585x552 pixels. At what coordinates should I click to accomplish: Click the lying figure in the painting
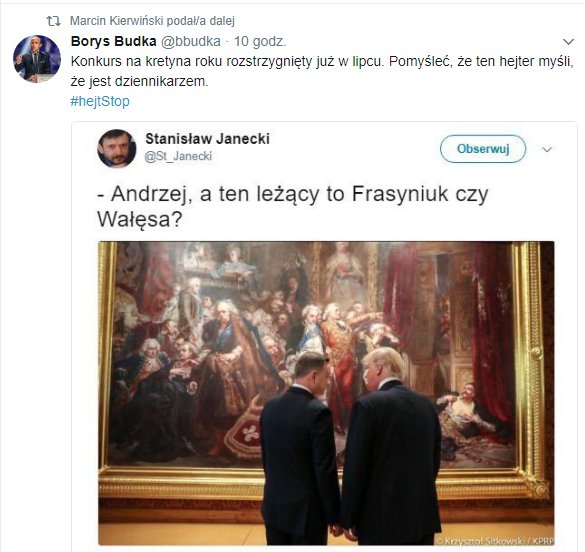point(469,417)
